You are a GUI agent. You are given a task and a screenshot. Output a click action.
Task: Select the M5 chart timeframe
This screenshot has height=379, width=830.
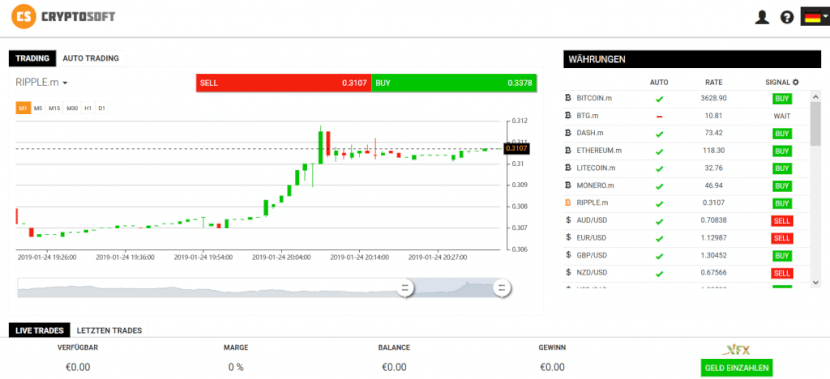pyautogui.click(x=38, y=108)
